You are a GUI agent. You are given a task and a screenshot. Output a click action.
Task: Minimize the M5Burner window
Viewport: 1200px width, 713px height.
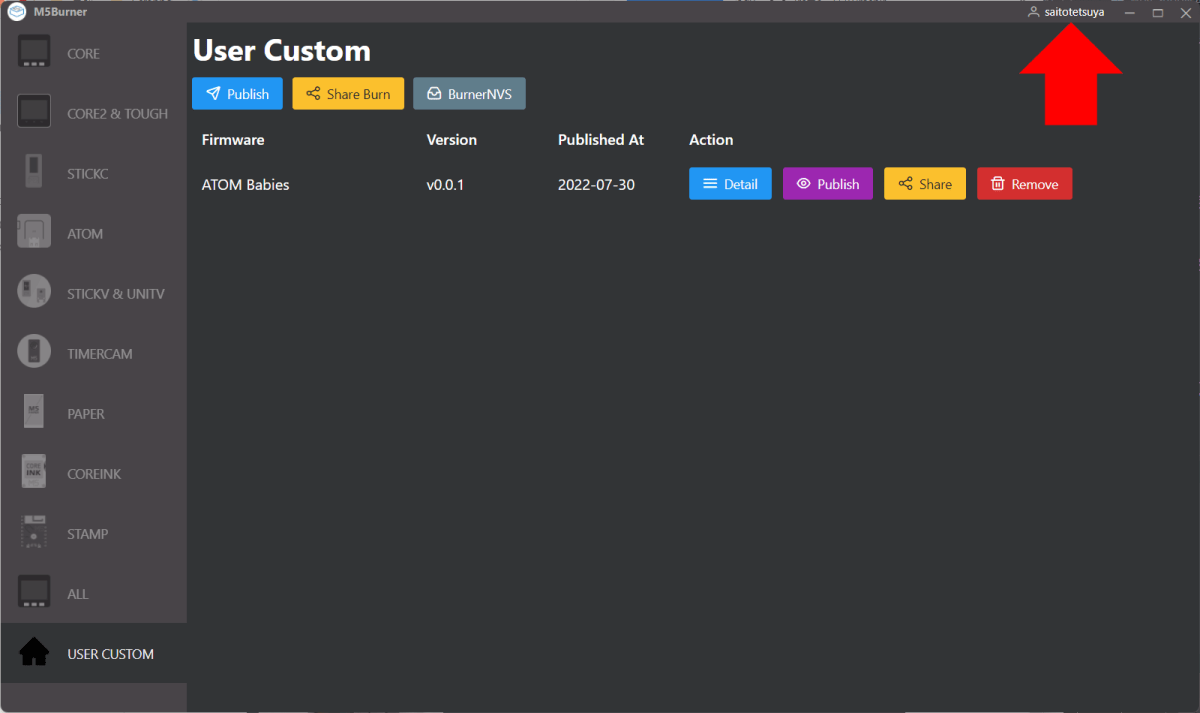point(1129,12)
